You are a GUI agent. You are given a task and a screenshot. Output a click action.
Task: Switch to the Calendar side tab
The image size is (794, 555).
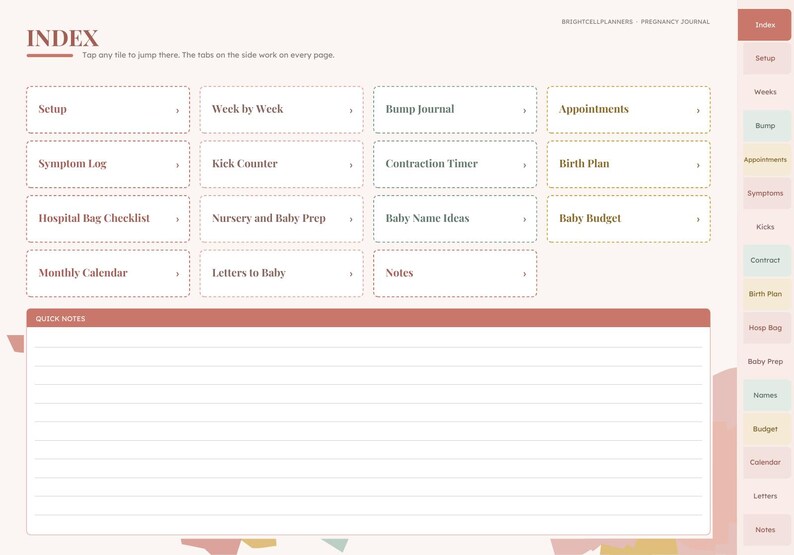coord(767,462)
